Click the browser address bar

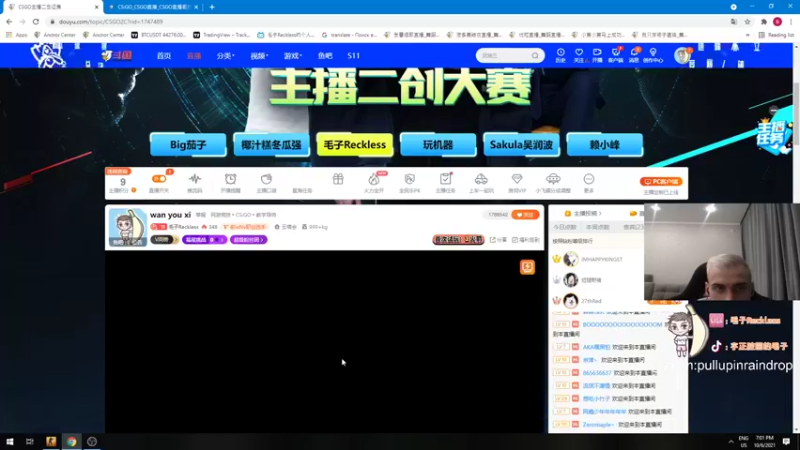[388, 21]
